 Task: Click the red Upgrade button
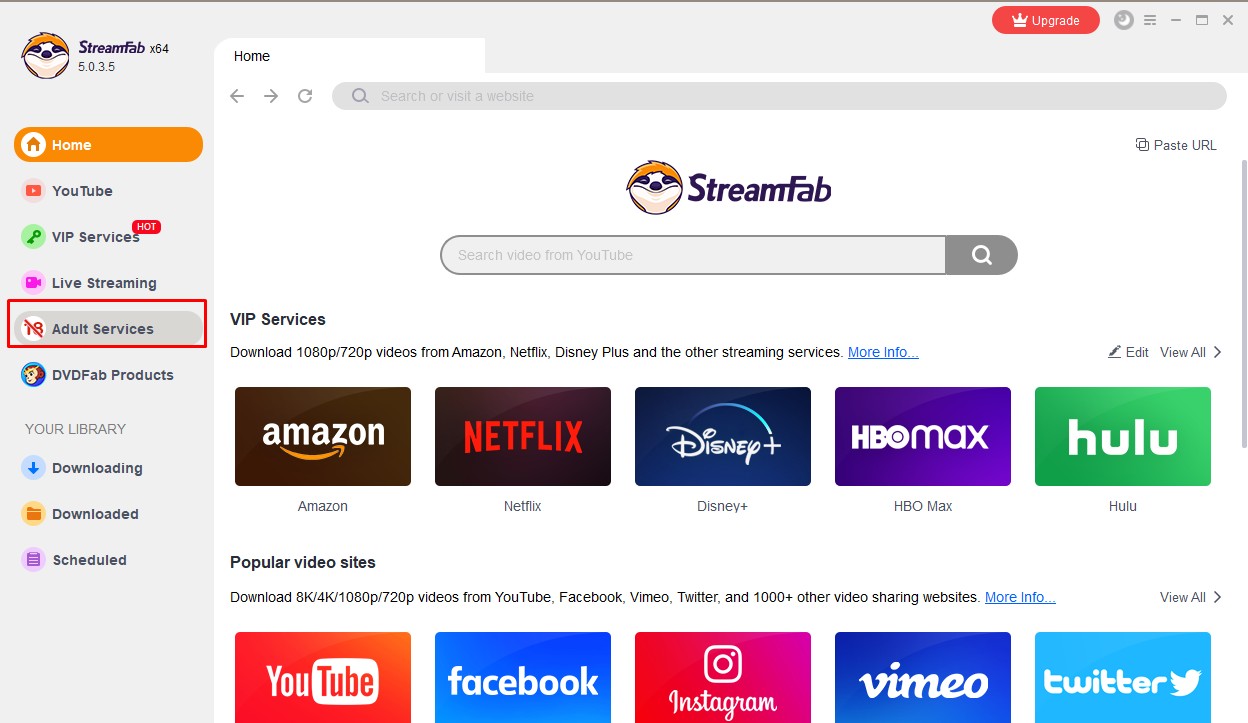point(1045,20)
